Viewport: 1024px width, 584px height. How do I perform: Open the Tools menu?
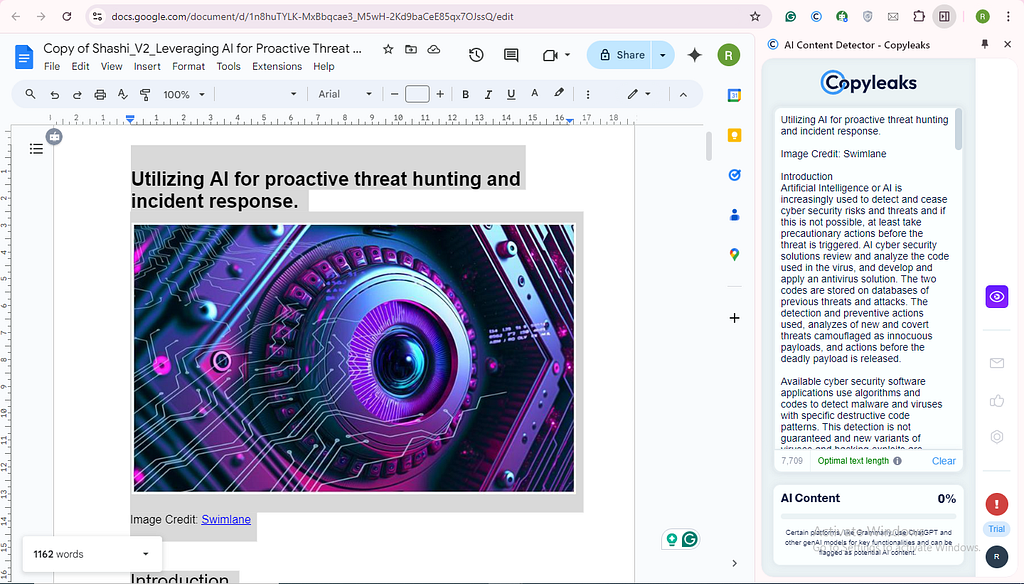[229, 67]
